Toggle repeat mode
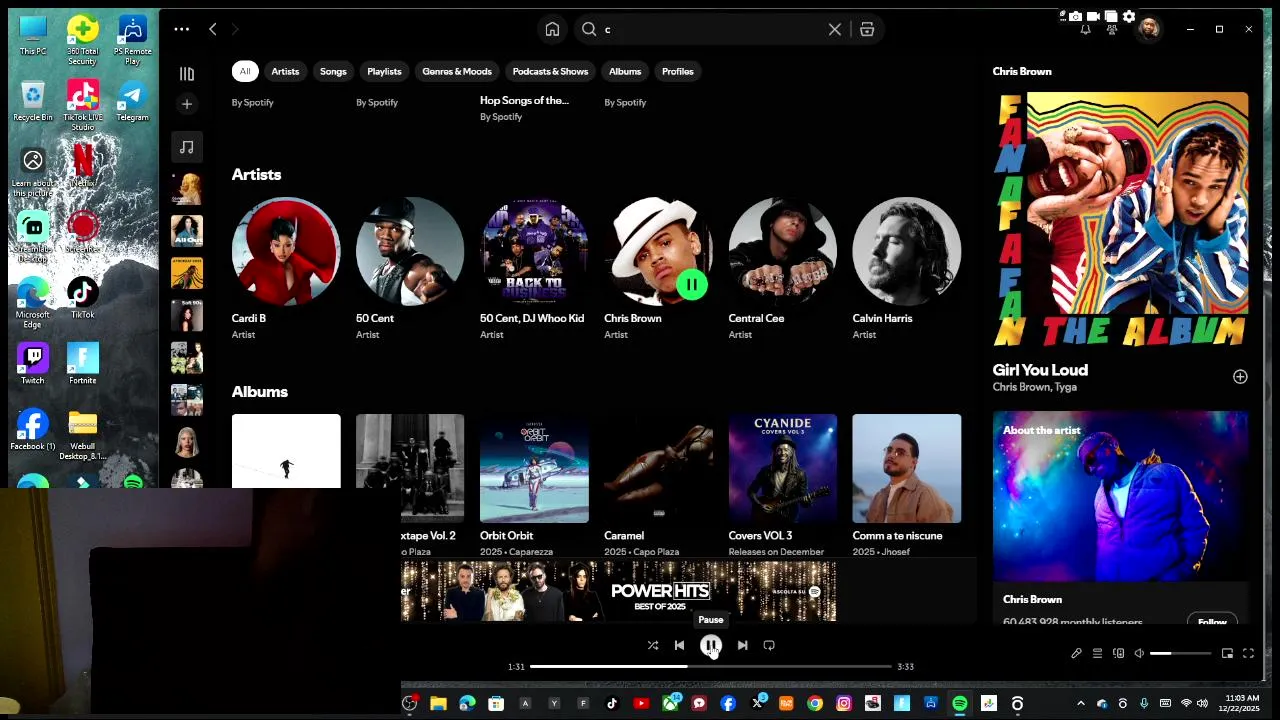Screen dimensions: 1280x720 point(769,645)
